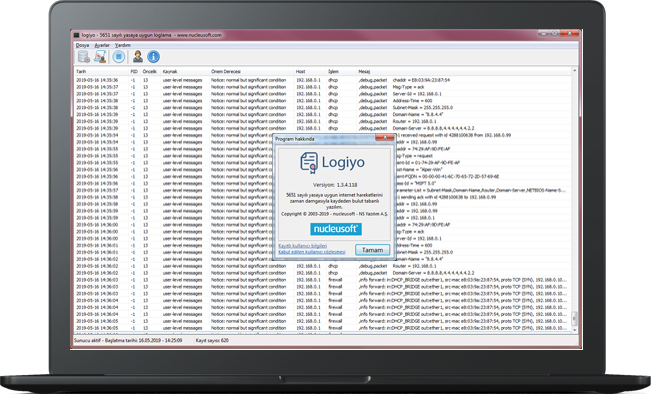The width and height of the screenshot is (651, 394).
Task: Open the Dosya menu
Action: pyautogui.click(x=82, y=45)
